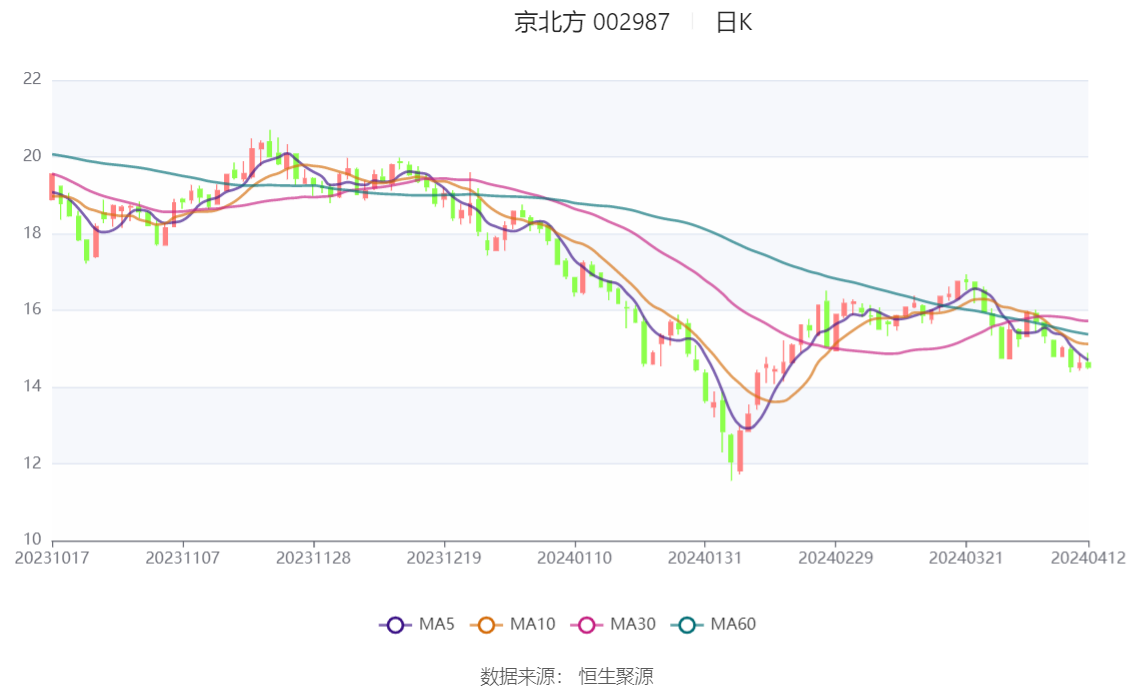
Task: Click the 京北方 002987 chart title
Action: click(592, 22)
